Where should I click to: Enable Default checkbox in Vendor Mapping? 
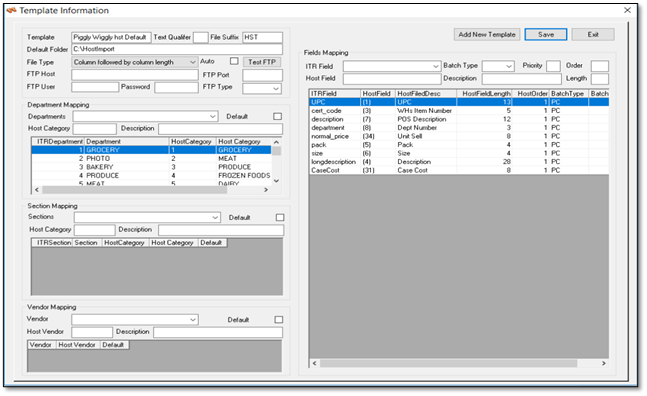tap(279, 320)
